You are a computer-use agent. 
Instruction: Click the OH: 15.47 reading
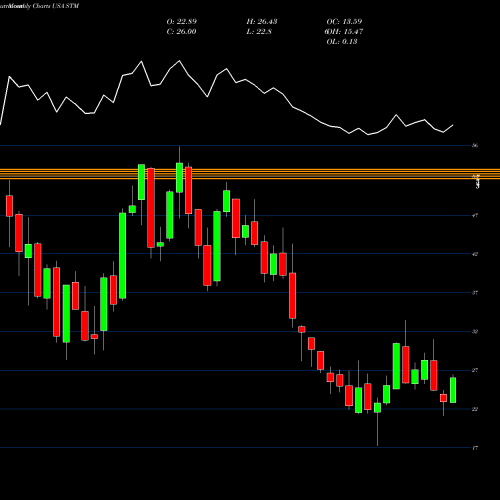[x=344, y=32]
